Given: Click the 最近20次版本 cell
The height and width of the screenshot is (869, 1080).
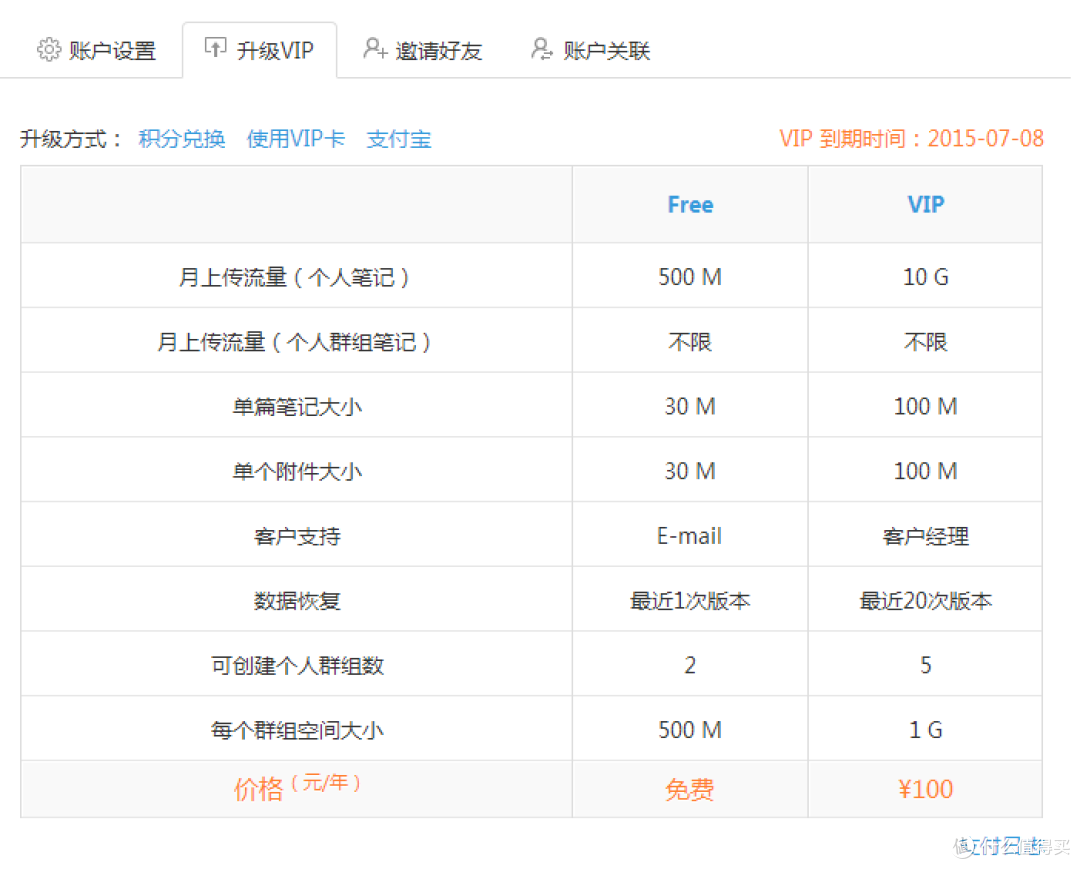Looking at the screenshot, I should pyautogui.click(x=926, y=600).
